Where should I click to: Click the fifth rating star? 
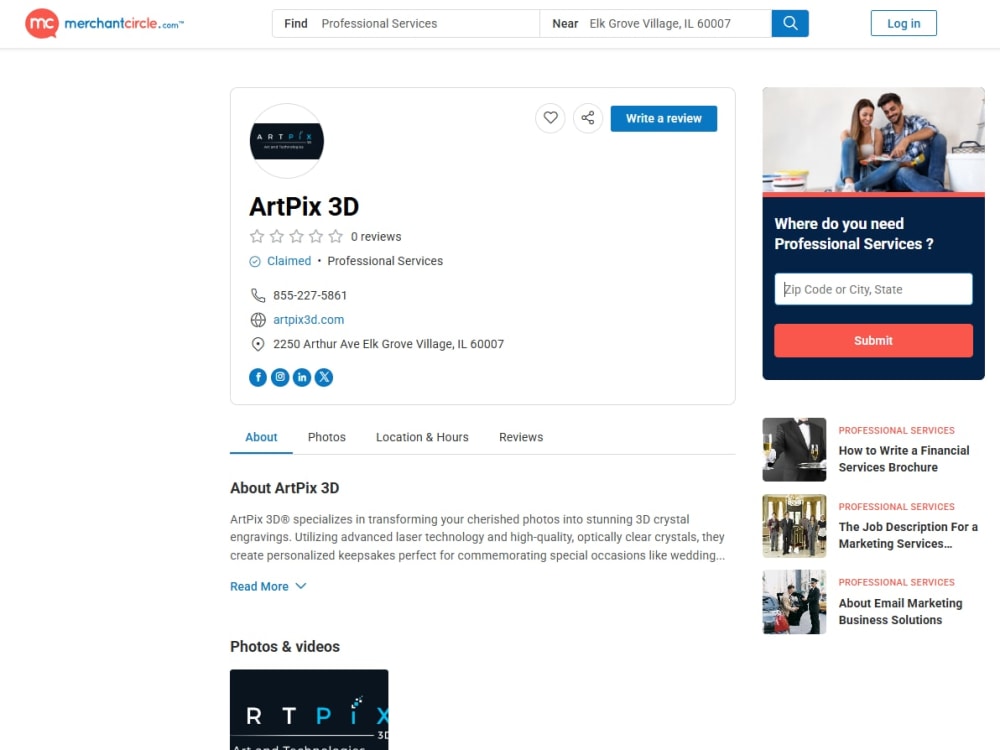(335, 237)
